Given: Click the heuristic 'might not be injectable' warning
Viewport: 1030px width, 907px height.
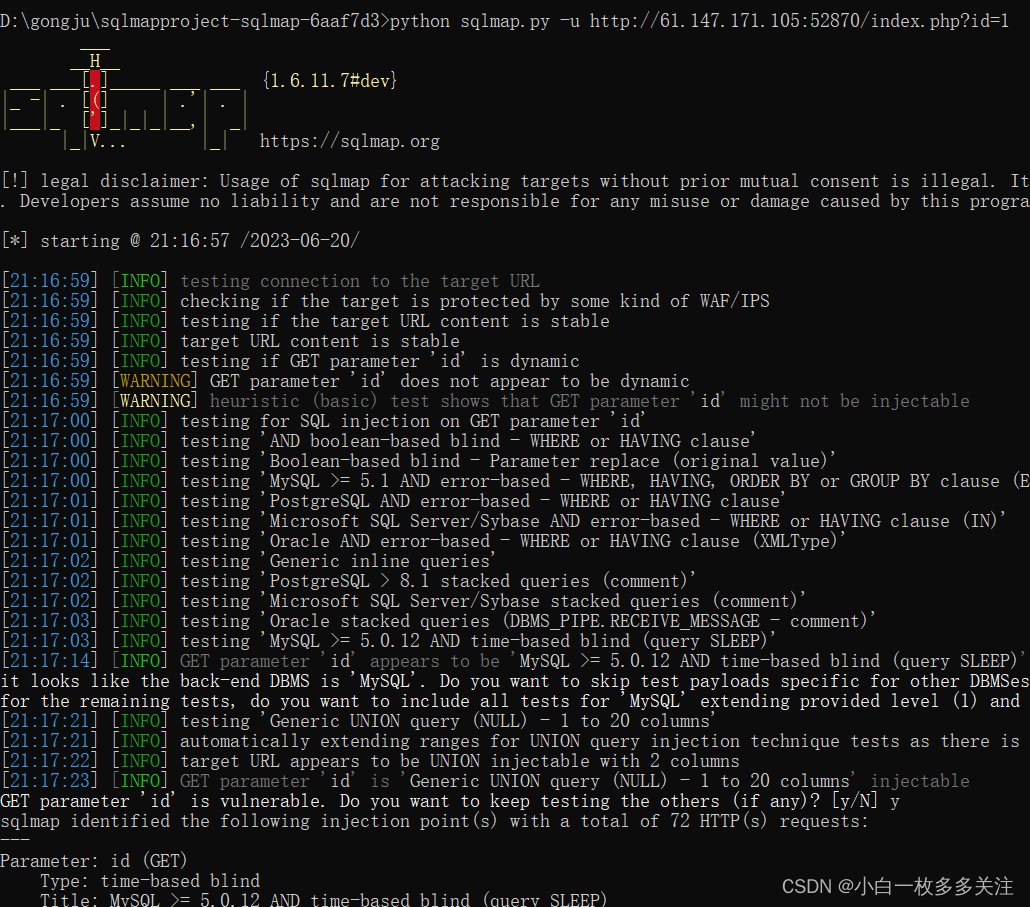Looking at the screenshot, I should click(485, 401).
